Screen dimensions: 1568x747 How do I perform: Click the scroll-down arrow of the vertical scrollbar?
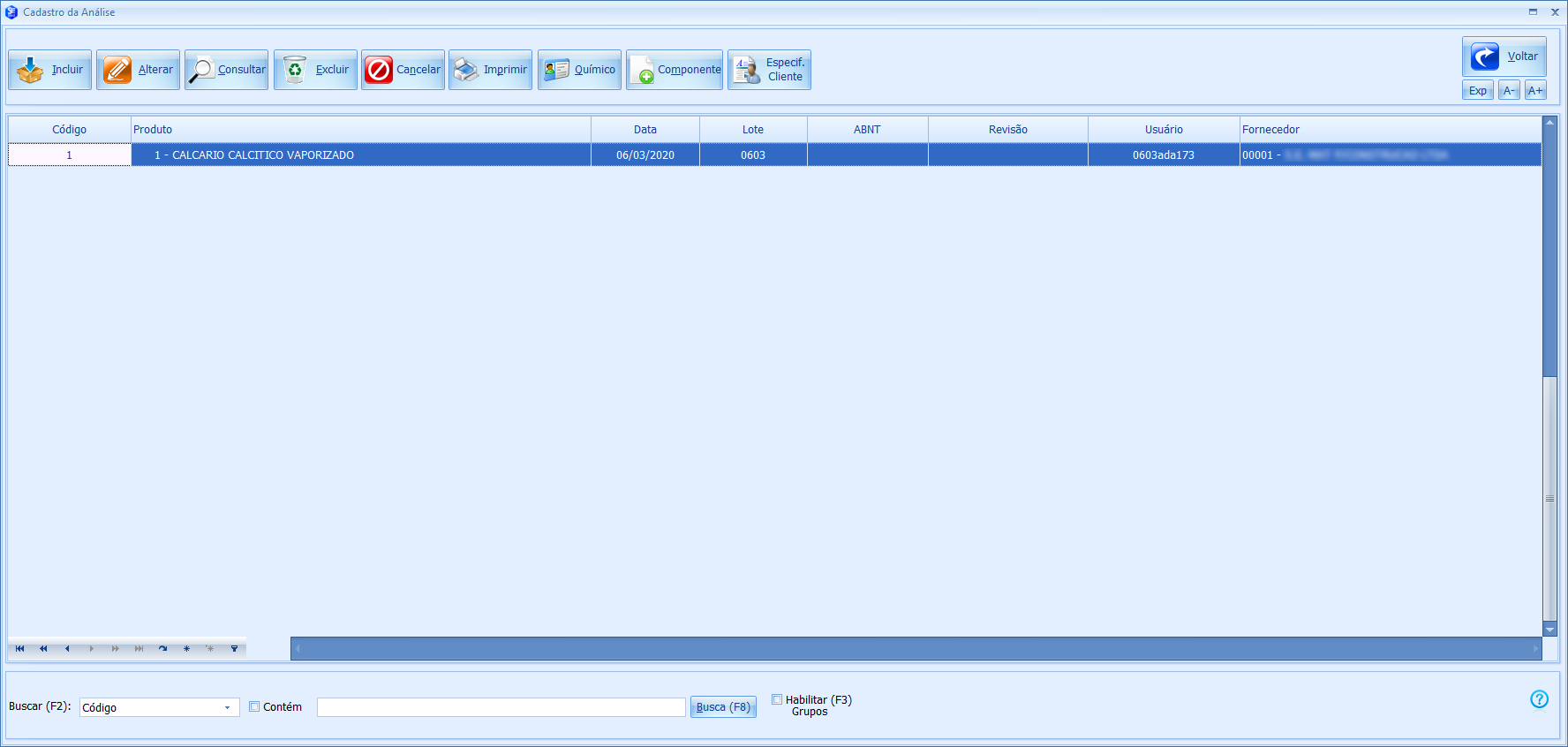[1549, 630]
